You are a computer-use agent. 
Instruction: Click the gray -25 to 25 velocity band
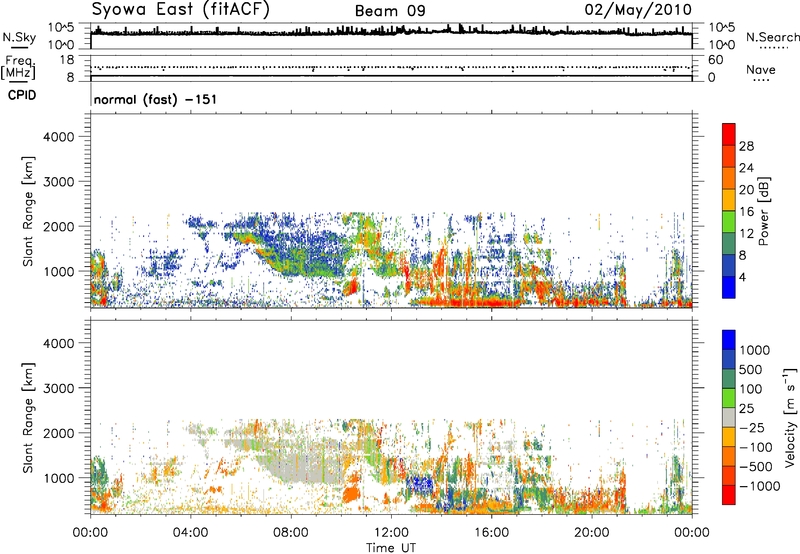pyautogui.click(x=729, y=417)
